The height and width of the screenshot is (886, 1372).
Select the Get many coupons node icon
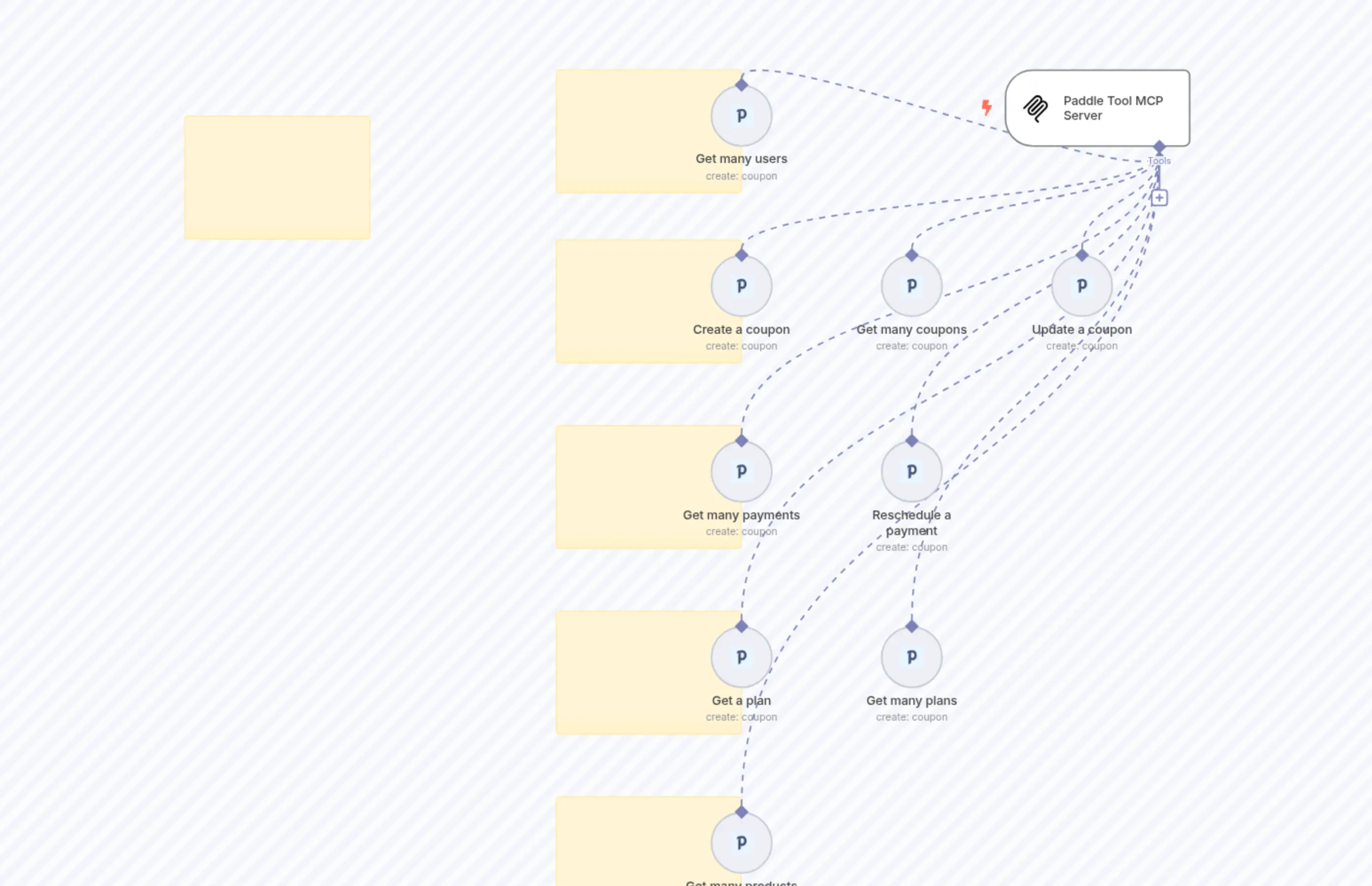click(x=911, y=285)
